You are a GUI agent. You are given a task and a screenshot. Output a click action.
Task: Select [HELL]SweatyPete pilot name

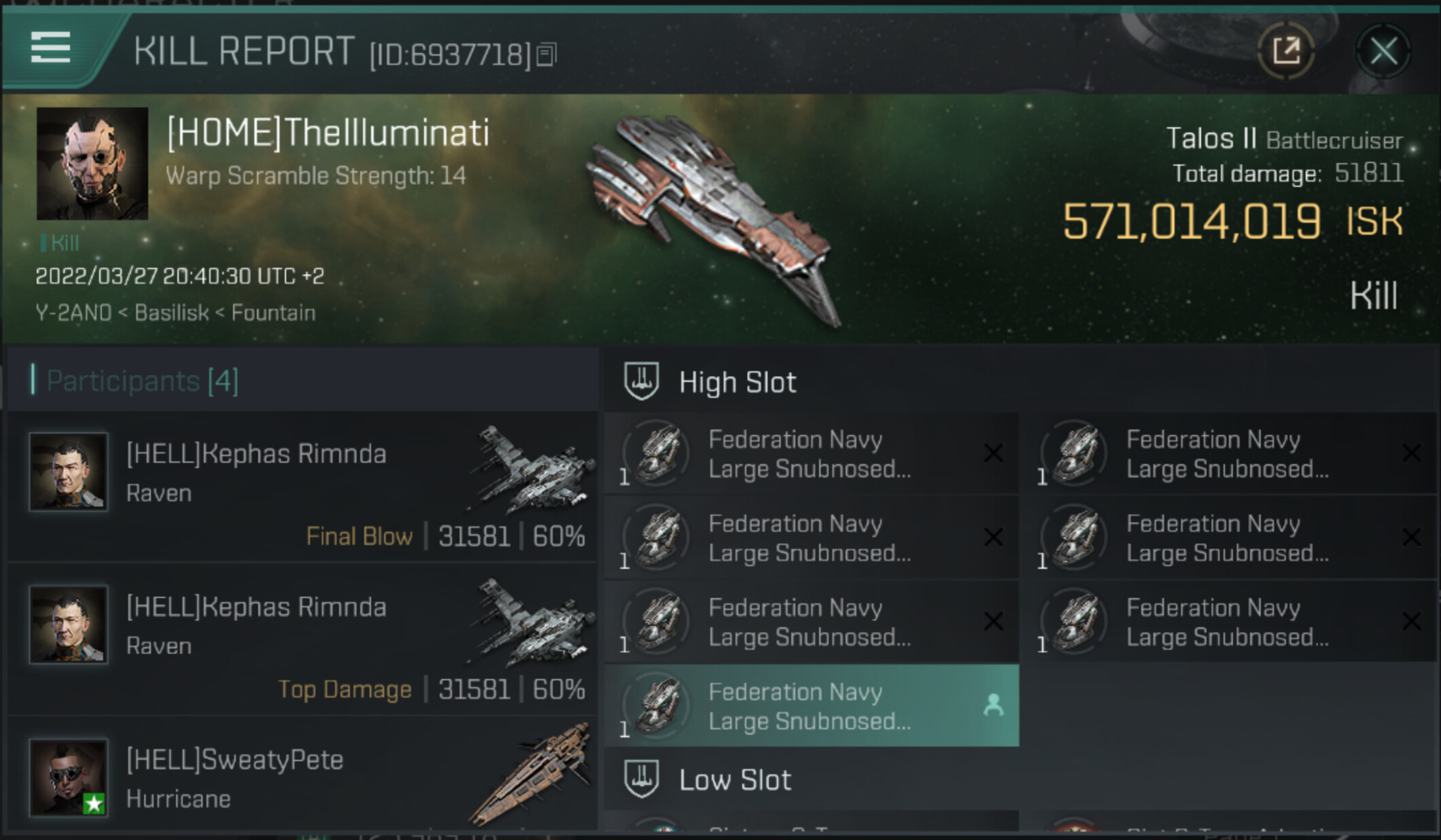click(235, 760)
